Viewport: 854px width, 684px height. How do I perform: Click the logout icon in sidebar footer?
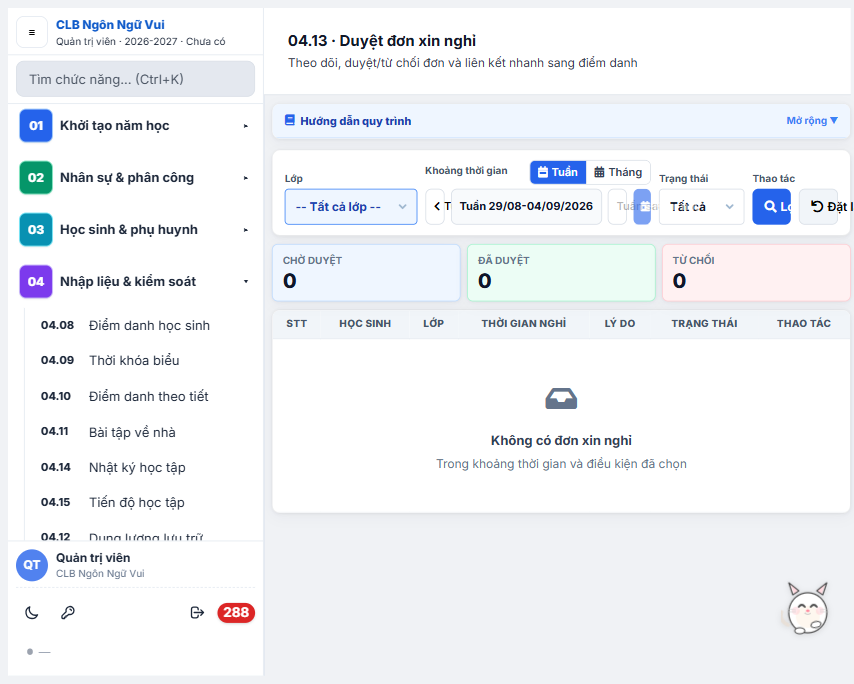(197, 613)
